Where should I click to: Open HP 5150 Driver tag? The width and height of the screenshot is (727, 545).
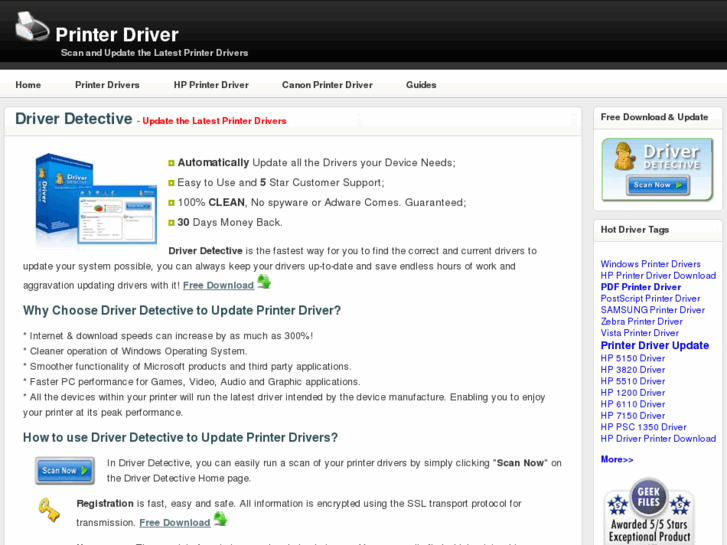coord(633,359)
